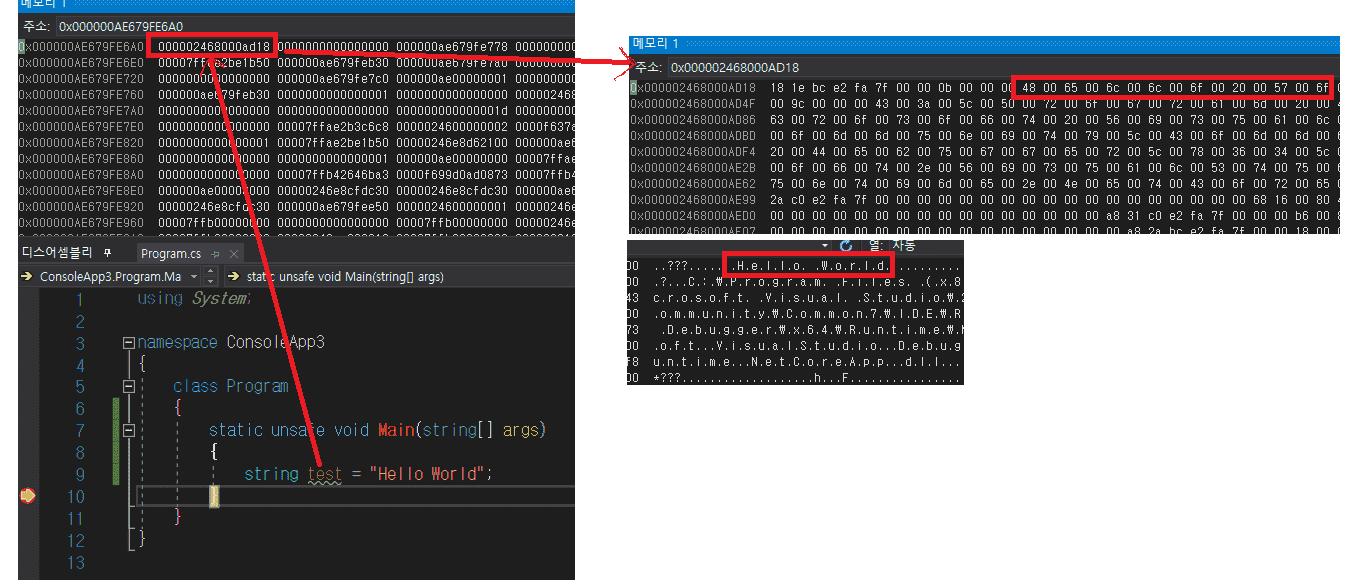The height and width of the screenshot is (584, 1366).
Task: Click ASCII text c.r.o.s.o.f.t. .V.i.s.u.a.l.
Action: point(746,298)
